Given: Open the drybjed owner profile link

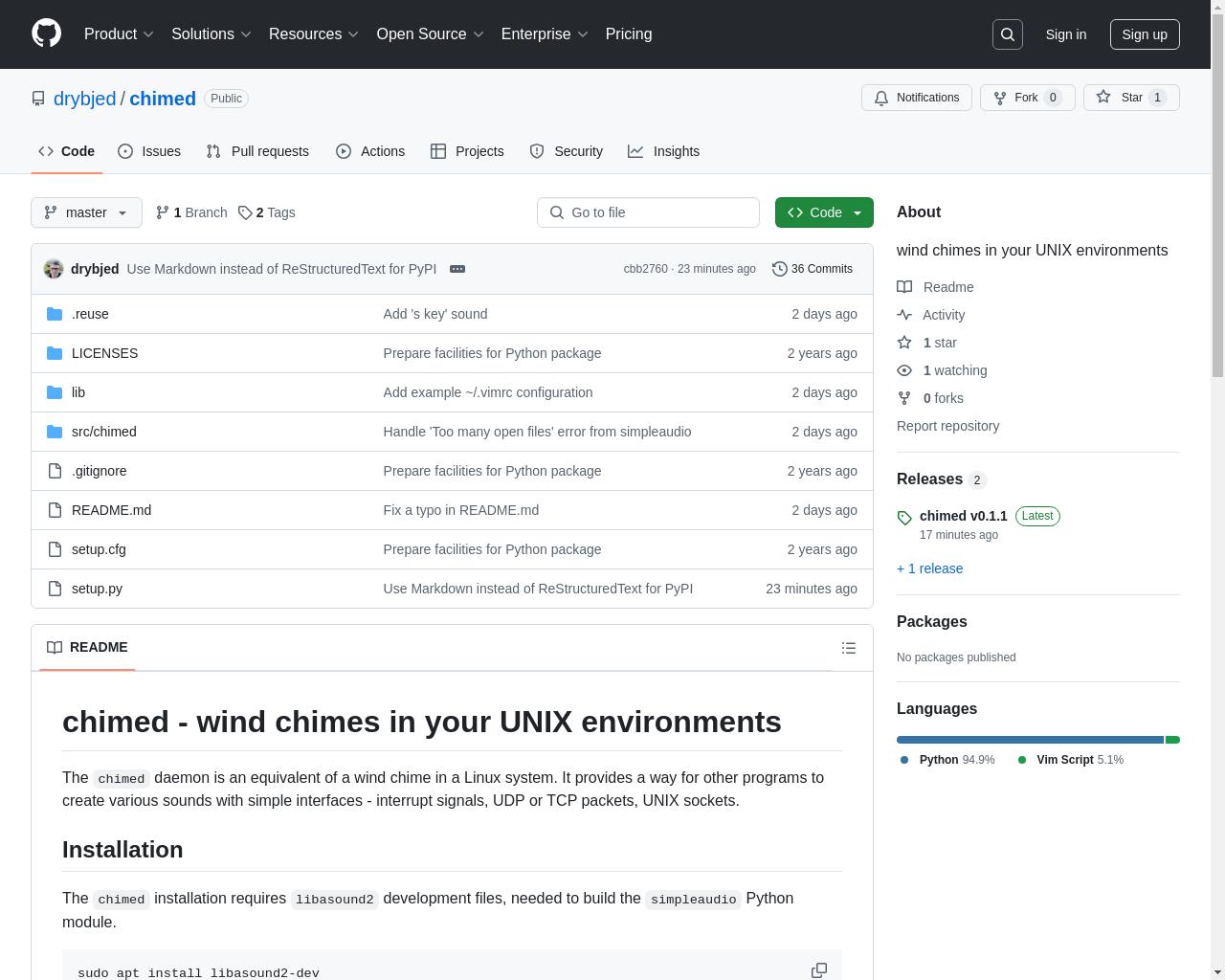Looking at the screenshot, I should [84, 99].
